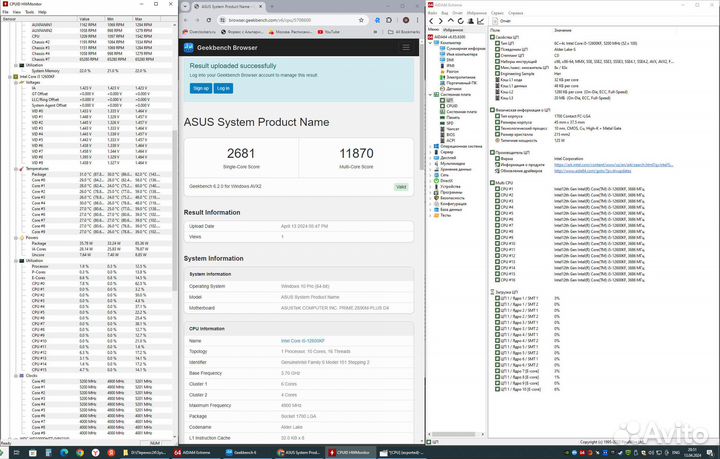Open the Сервис menu in AIDA64
This screenshot has width=720, height=459.
tap(497, 13)
